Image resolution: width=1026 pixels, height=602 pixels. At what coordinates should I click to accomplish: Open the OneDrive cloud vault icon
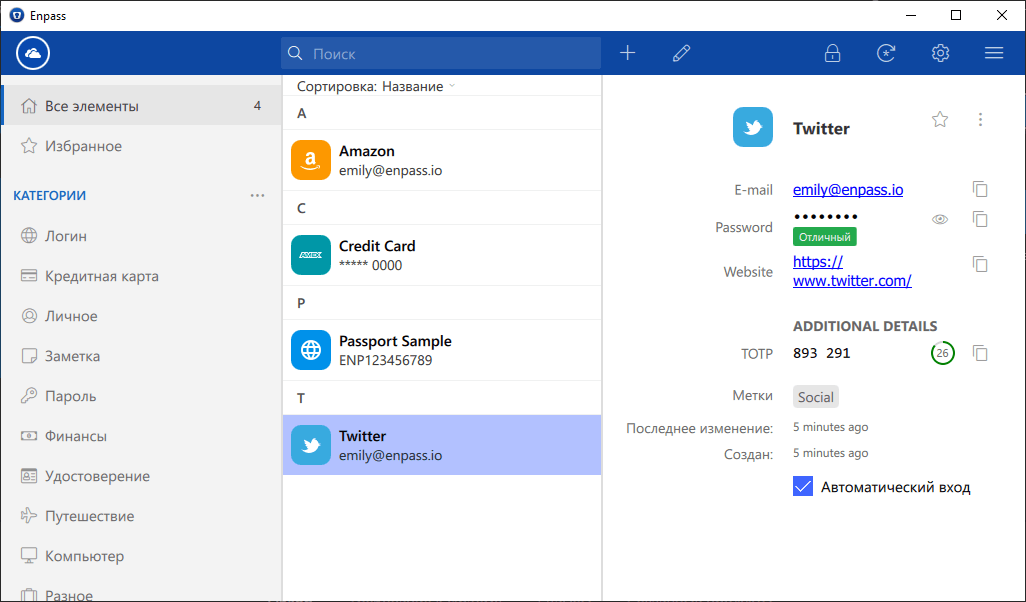pyautogui.click(x=33, y=53)
